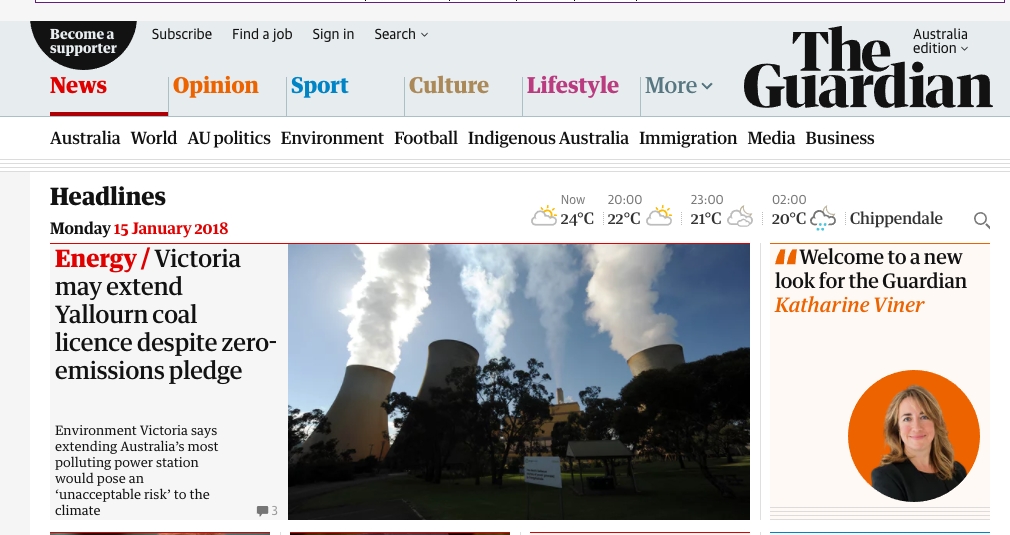The height and width of the screenshot is (535, 1010).
Task: Click the orange quote marks icon by Welcome headline
Action: 786,257
